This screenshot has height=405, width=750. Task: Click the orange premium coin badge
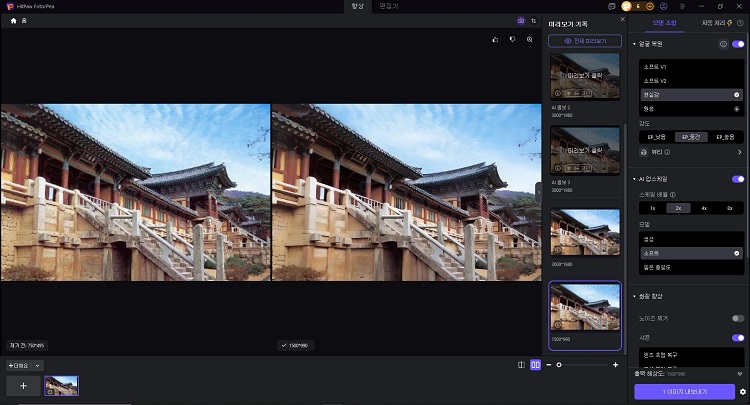click(627, 6)
